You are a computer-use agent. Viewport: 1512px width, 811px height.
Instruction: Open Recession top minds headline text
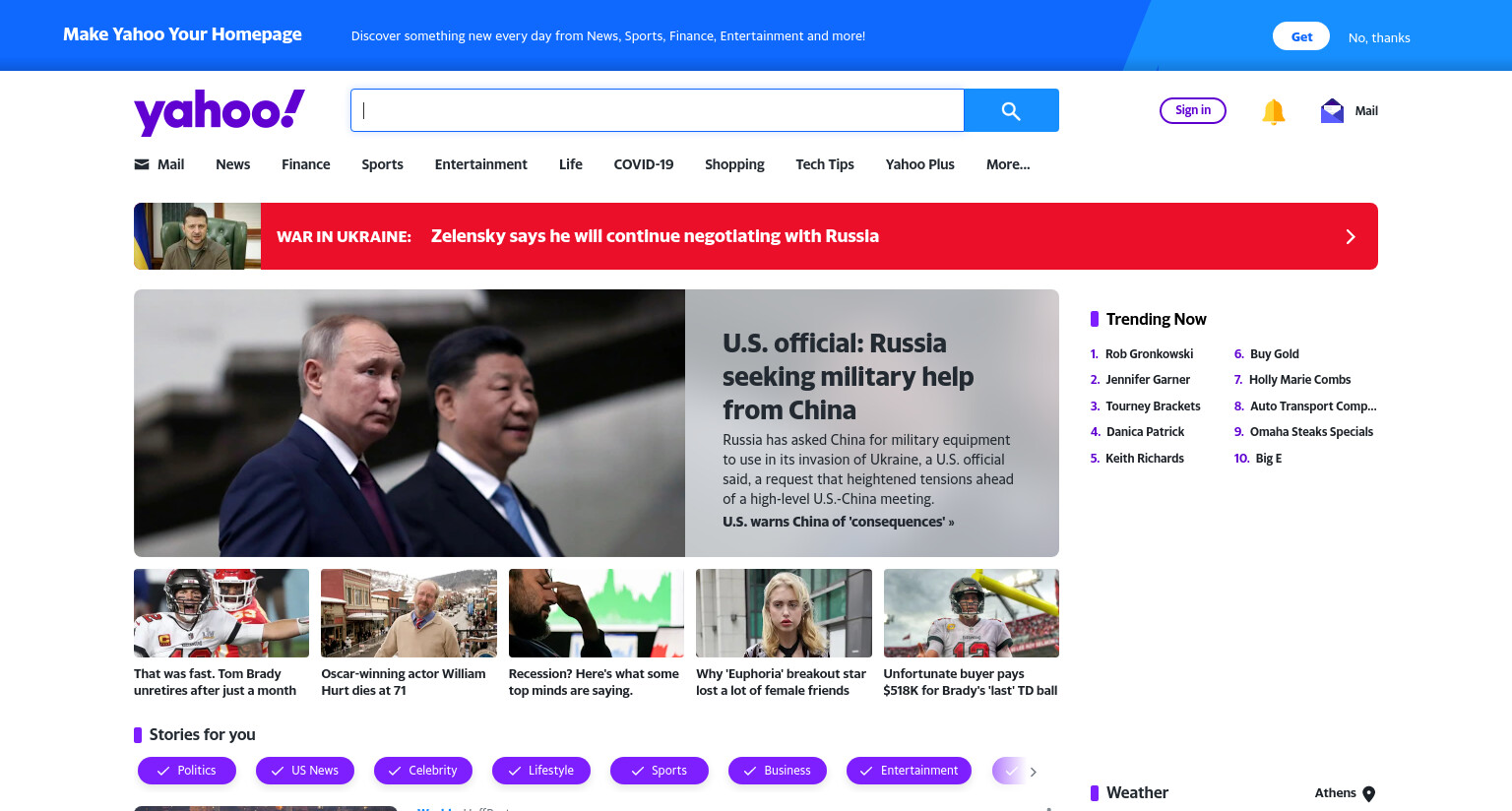click(x=594, y=682)
